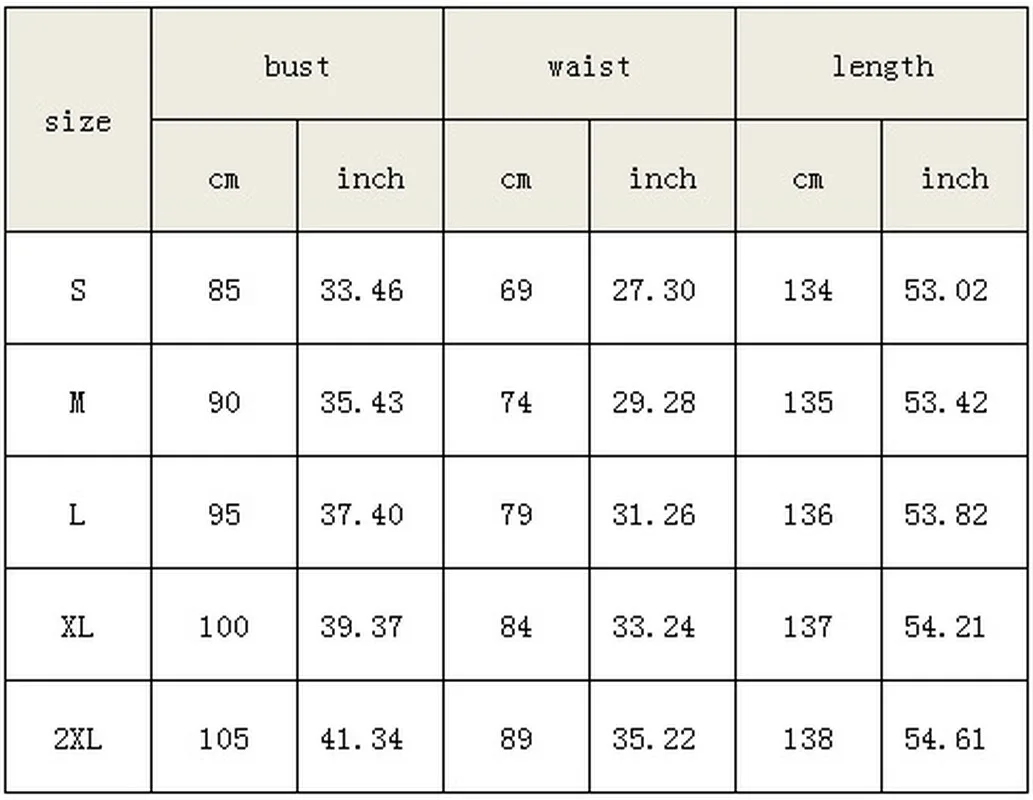Select the waist value 79 cell
The image size is (1033, 800).
click(x=516, y=514)
